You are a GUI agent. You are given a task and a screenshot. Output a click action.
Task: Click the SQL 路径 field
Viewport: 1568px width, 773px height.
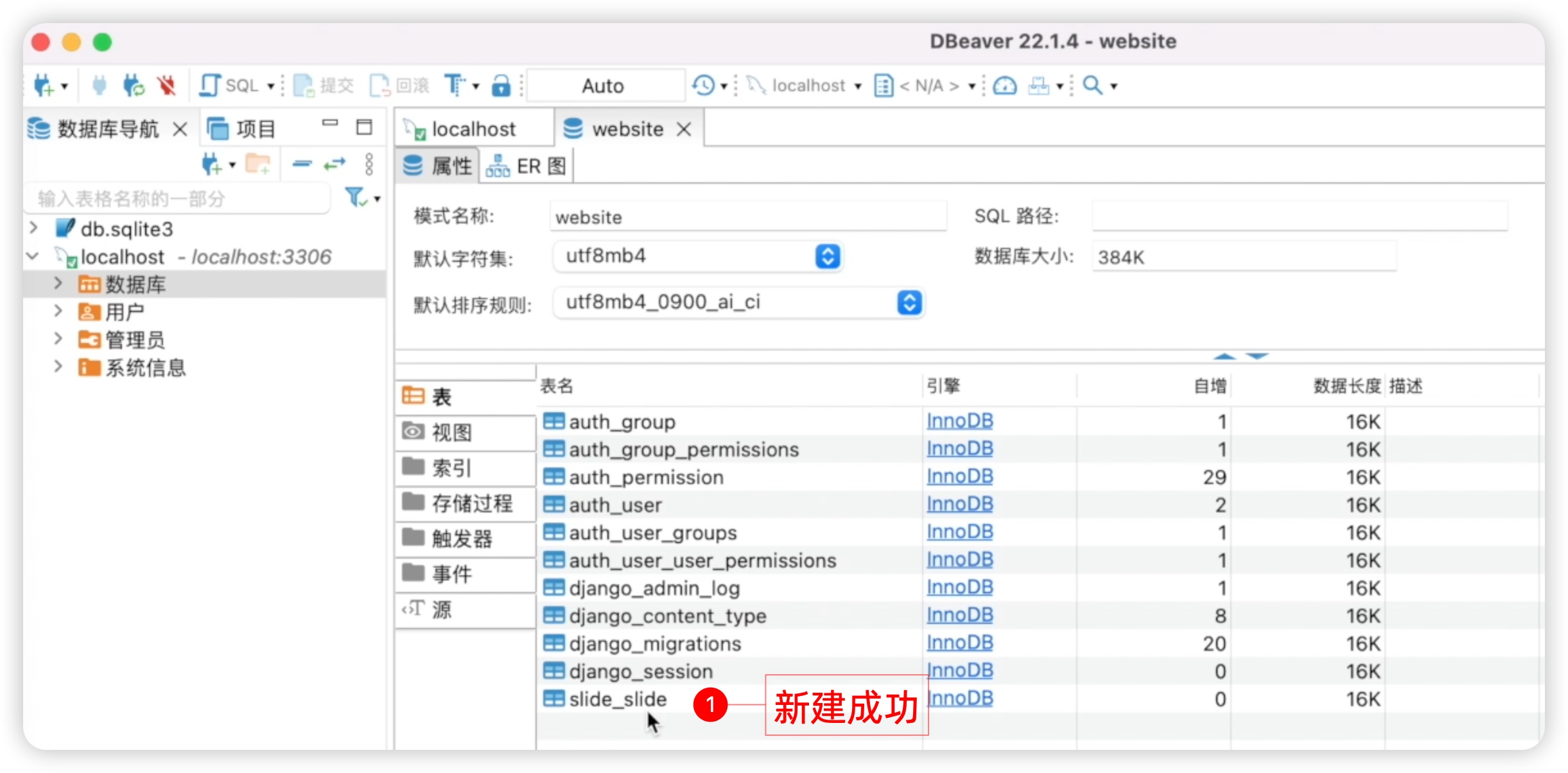[x=1300, y=216]
